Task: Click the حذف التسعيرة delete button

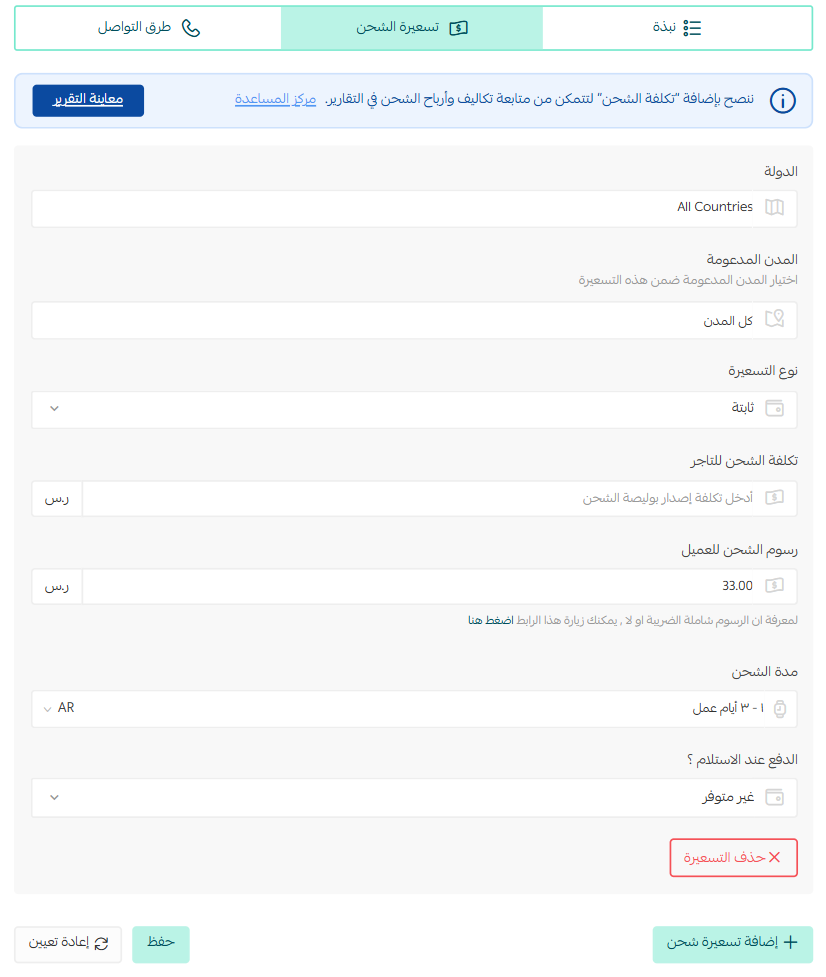Action: (x=733, y=858)
